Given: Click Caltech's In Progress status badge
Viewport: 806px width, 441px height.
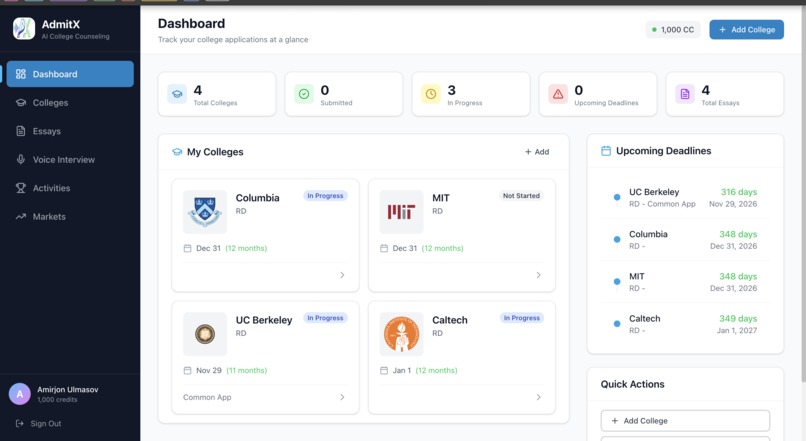Looking at the screenshot, I should (x=522, y=318).
